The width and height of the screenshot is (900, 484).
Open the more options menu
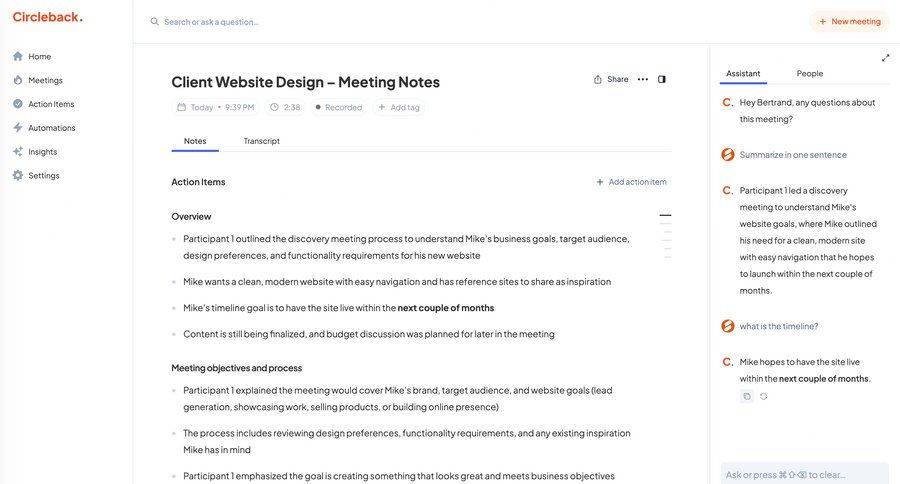[643, 79]
